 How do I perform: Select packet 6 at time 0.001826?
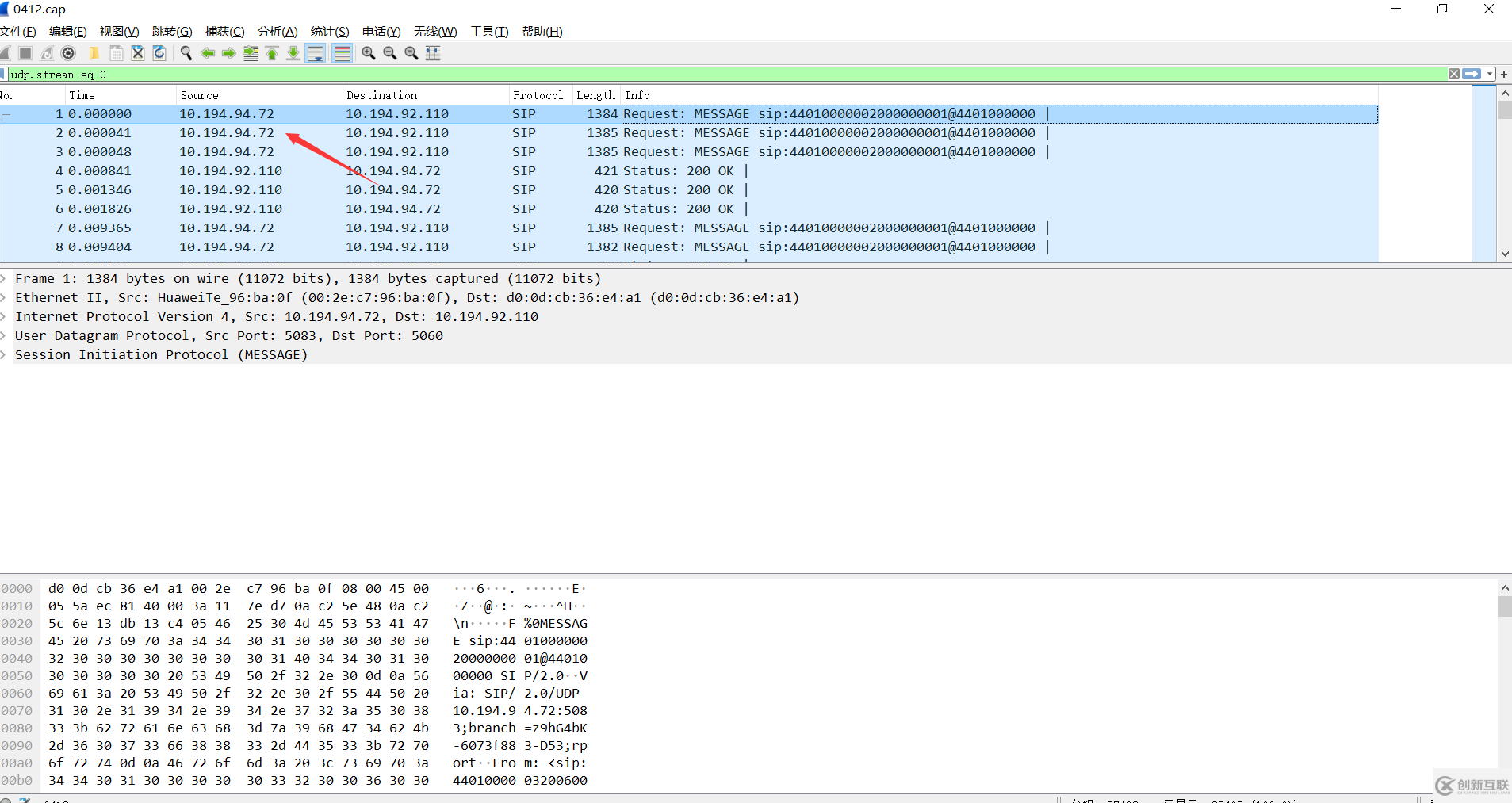(689, 209)
